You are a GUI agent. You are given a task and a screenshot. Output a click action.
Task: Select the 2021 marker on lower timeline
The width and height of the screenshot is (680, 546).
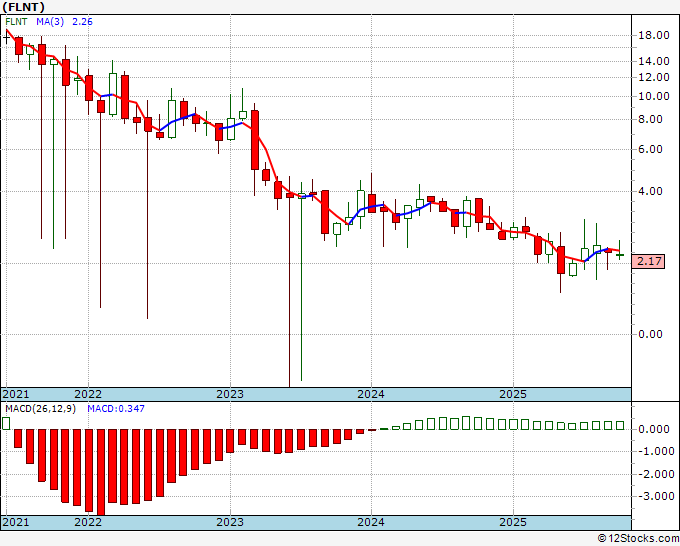click(16, 522)
